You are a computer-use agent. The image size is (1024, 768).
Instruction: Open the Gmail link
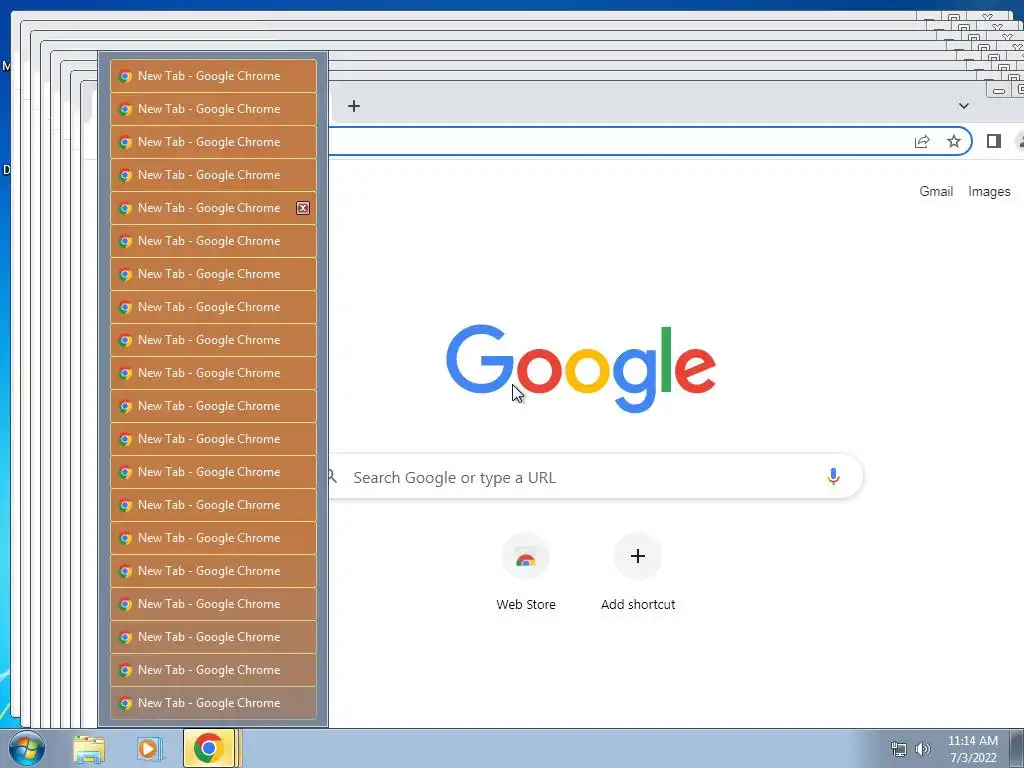936,191
